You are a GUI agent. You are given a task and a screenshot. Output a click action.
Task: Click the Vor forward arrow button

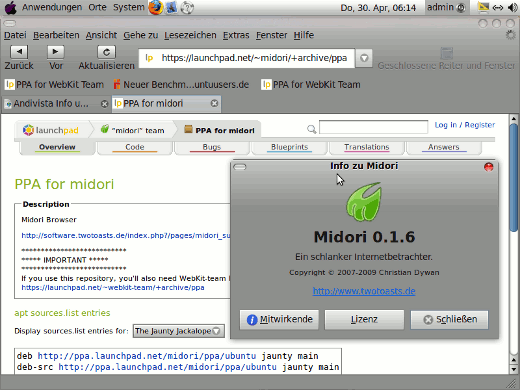tap(55, 52)
